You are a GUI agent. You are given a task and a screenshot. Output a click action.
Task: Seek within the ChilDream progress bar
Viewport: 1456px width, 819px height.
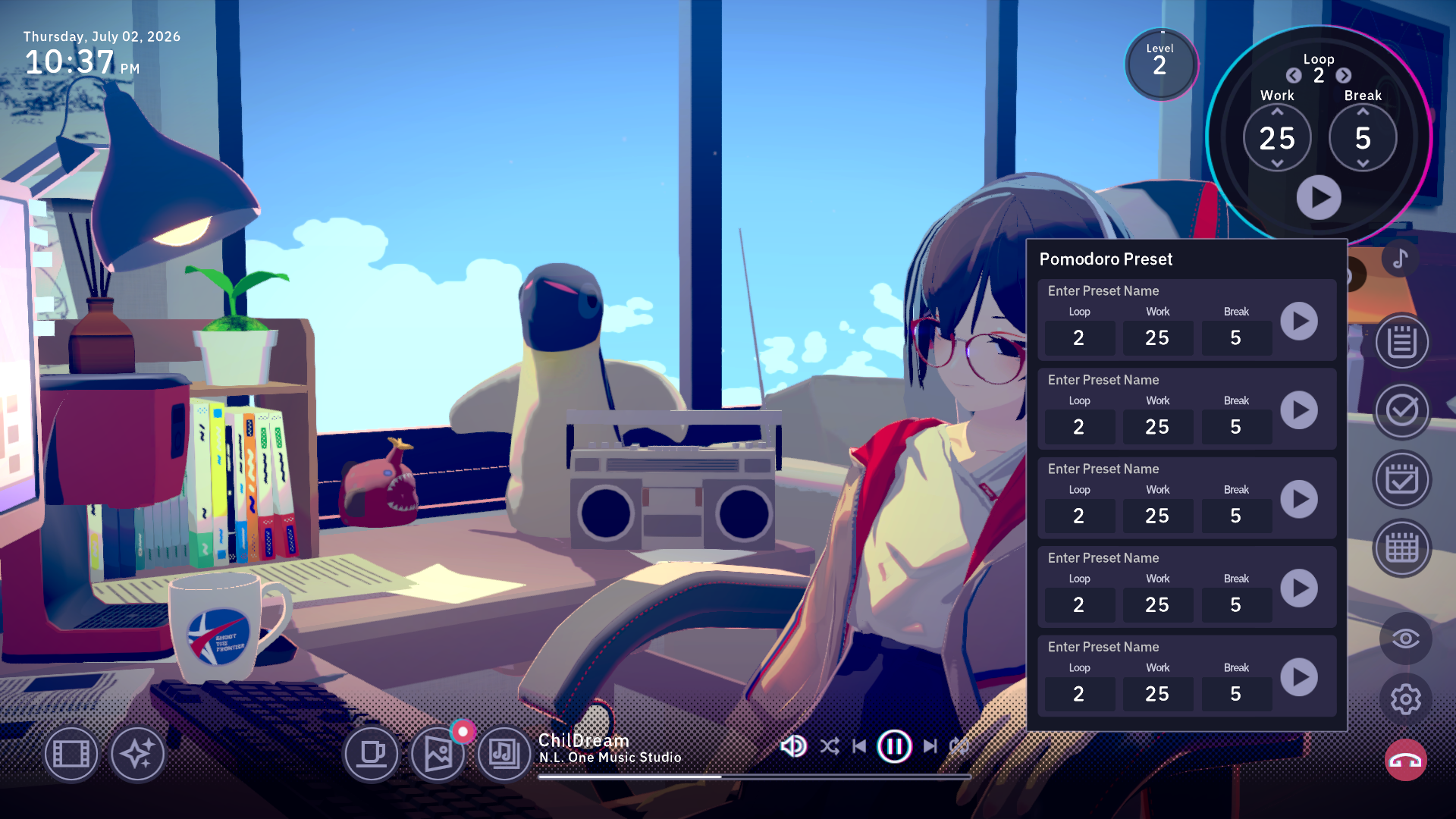(755, 777)
